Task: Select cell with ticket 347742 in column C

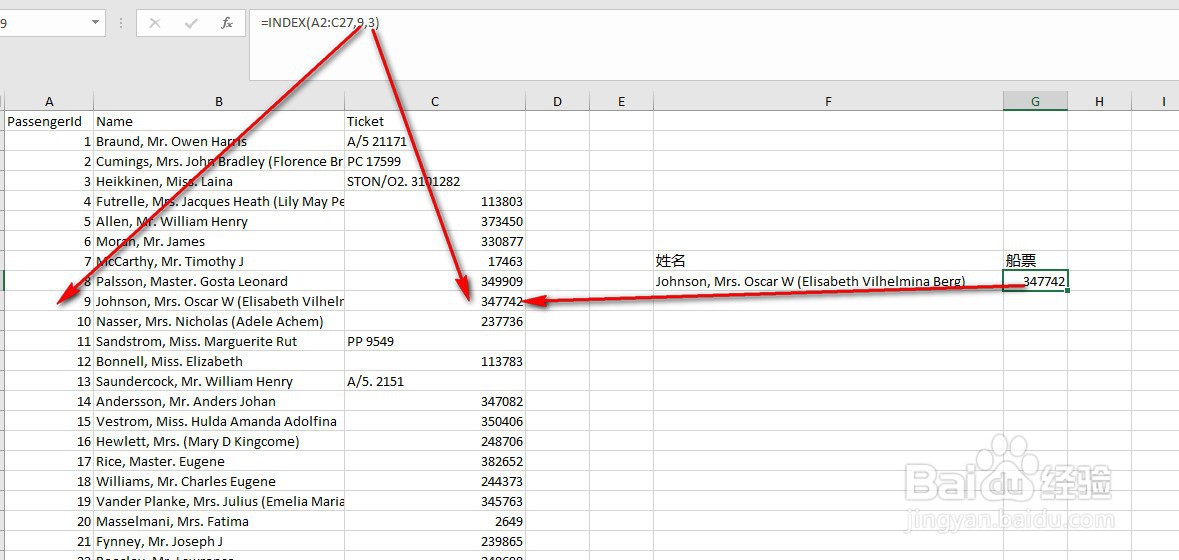Action: coord(435,301)
